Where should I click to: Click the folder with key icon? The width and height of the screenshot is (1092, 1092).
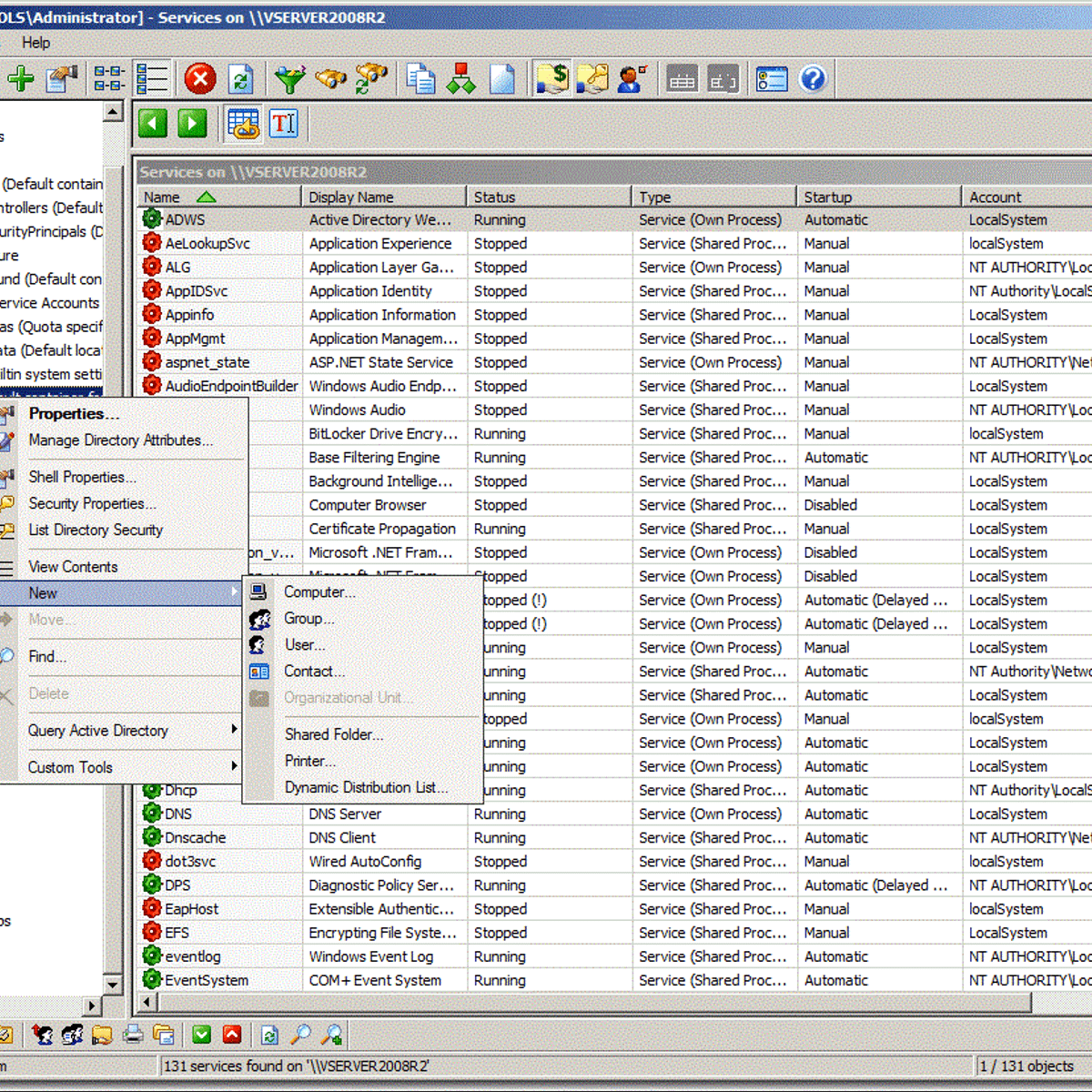click(x=592, y=79)
